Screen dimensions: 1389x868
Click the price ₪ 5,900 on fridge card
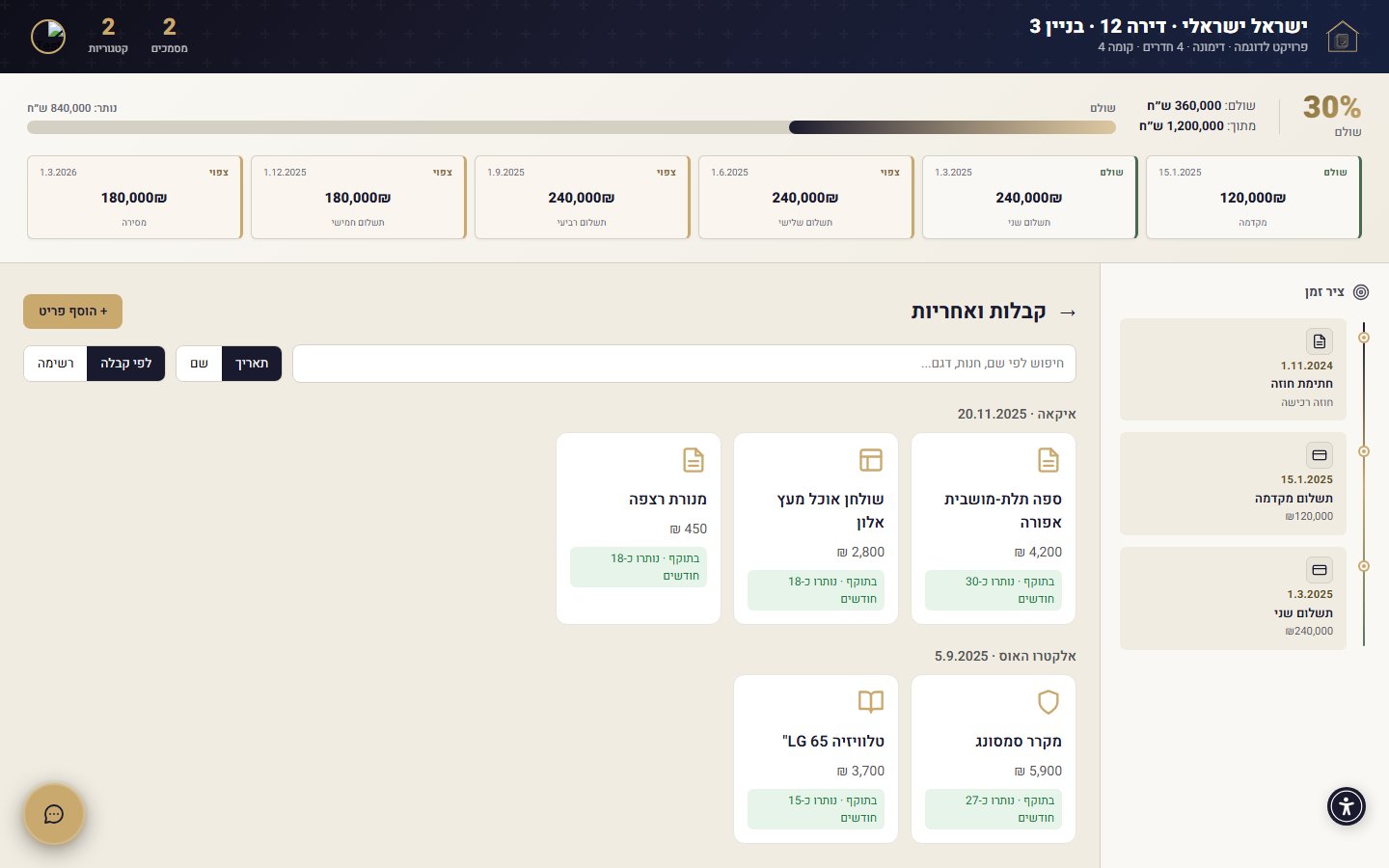1038,772
